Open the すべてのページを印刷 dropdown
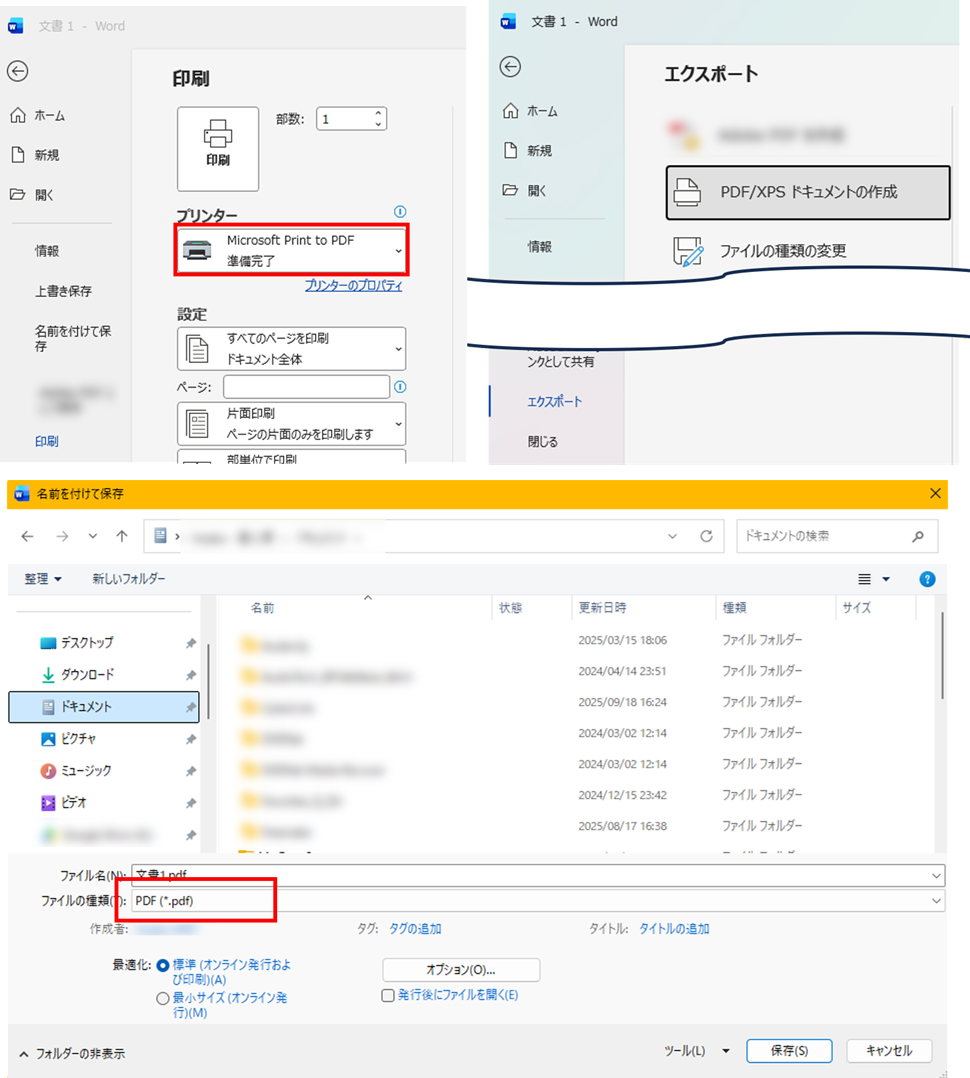The width and height of the screenshot is (970, 1078). point(291,349)
